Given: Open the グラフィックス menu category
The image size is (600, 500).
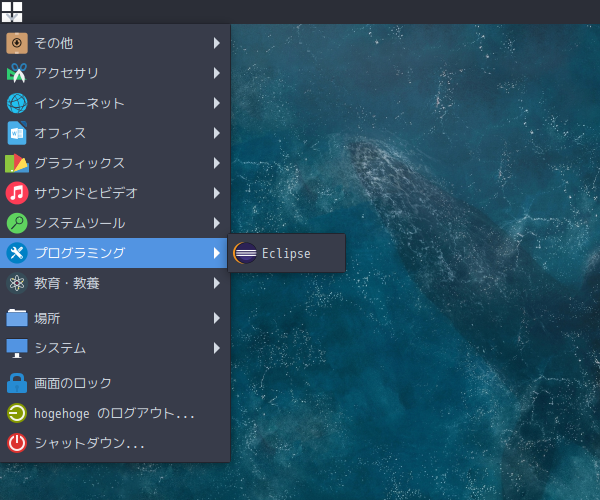Looking at the screenshot, I should click(x=114, y=163).
